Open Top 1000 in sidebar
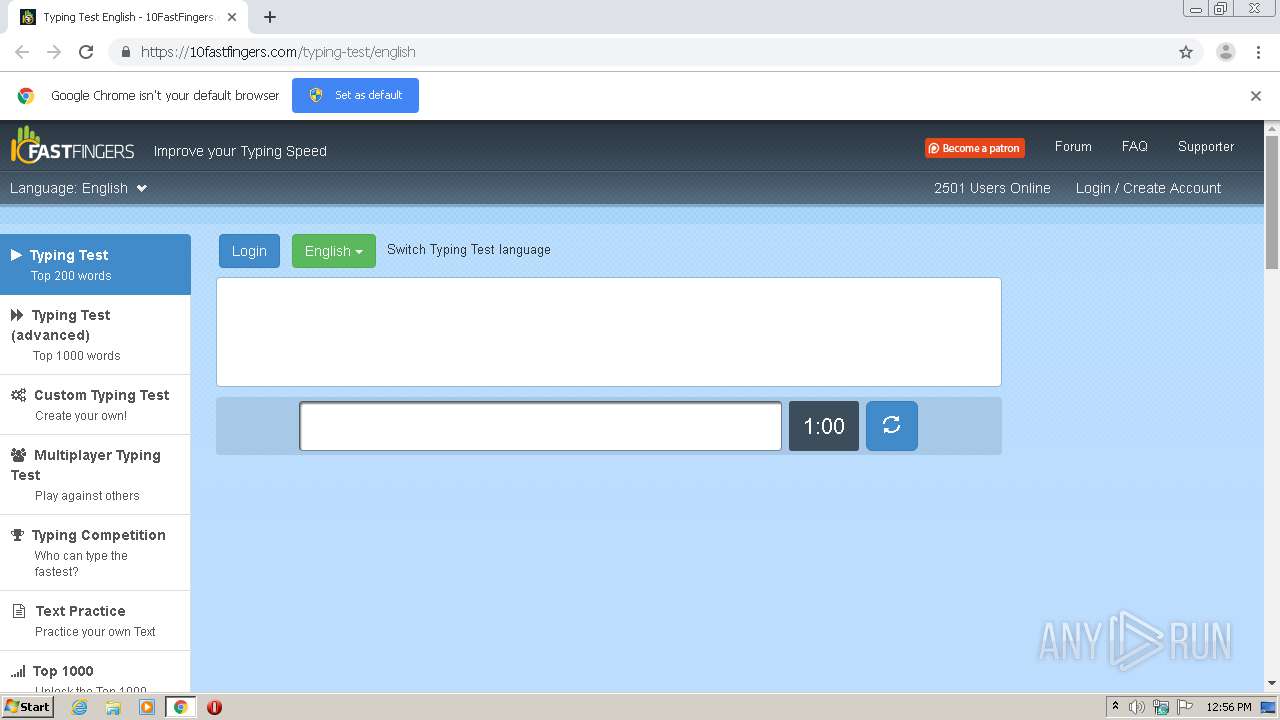1280x720 pixels. (95, 672)
